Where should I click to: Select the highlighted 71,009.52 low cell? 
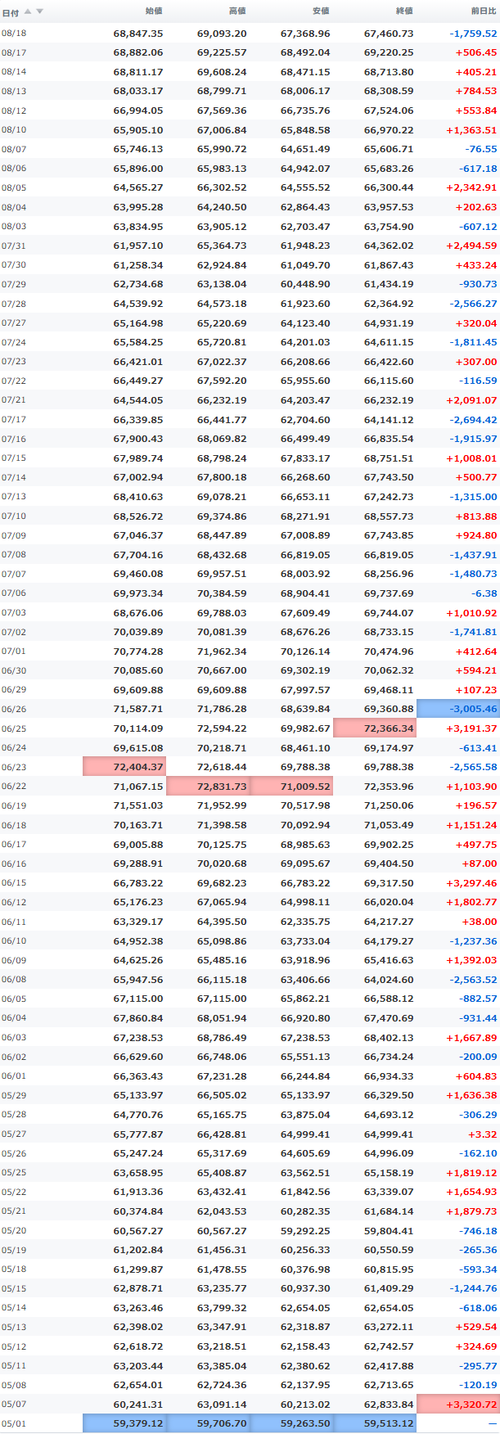pos(292,787)
